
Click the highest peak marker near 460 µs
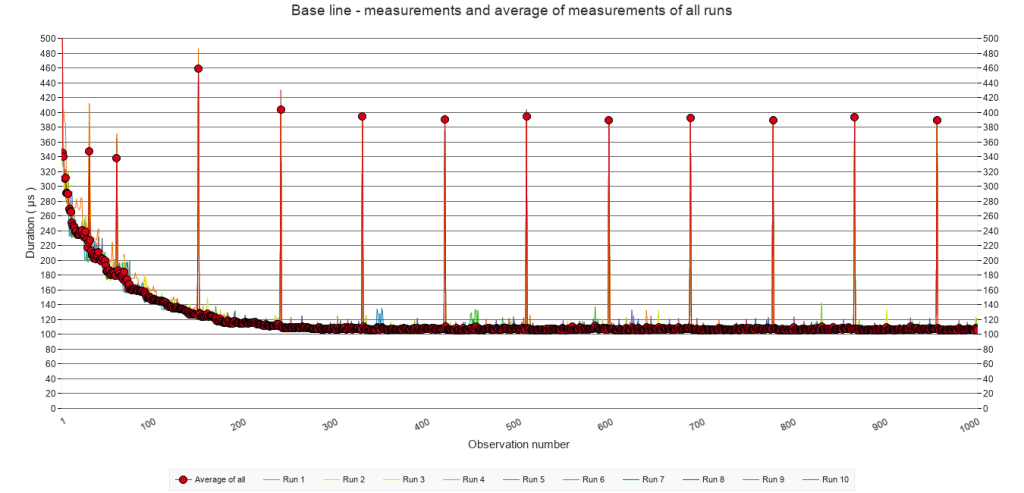(198, 69)
